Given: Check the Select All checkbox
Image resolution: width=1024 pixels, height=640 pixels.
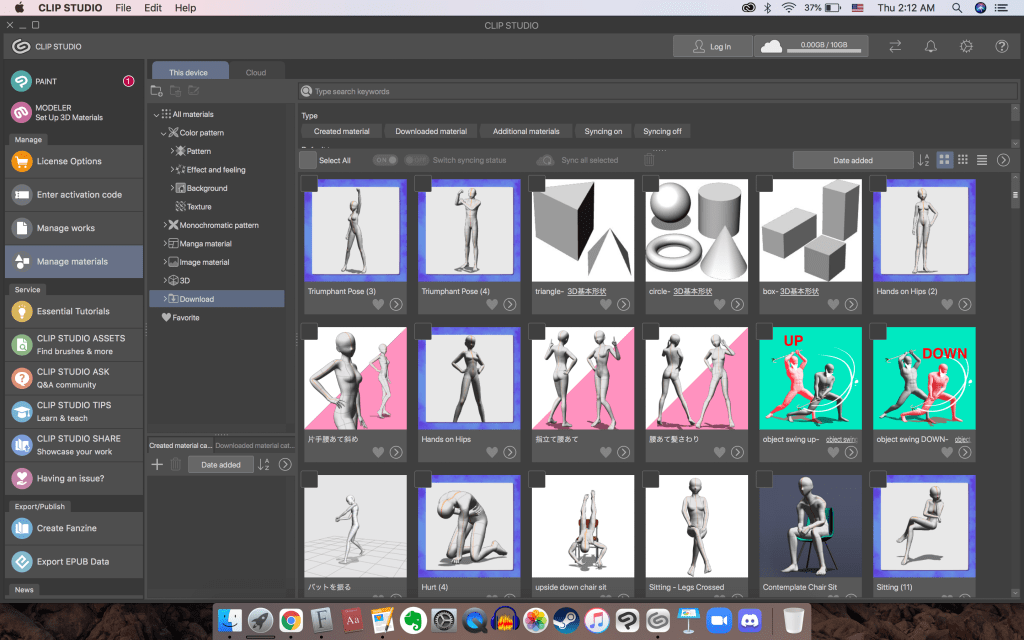Looking at the screenshot, I should coord(308,160).
